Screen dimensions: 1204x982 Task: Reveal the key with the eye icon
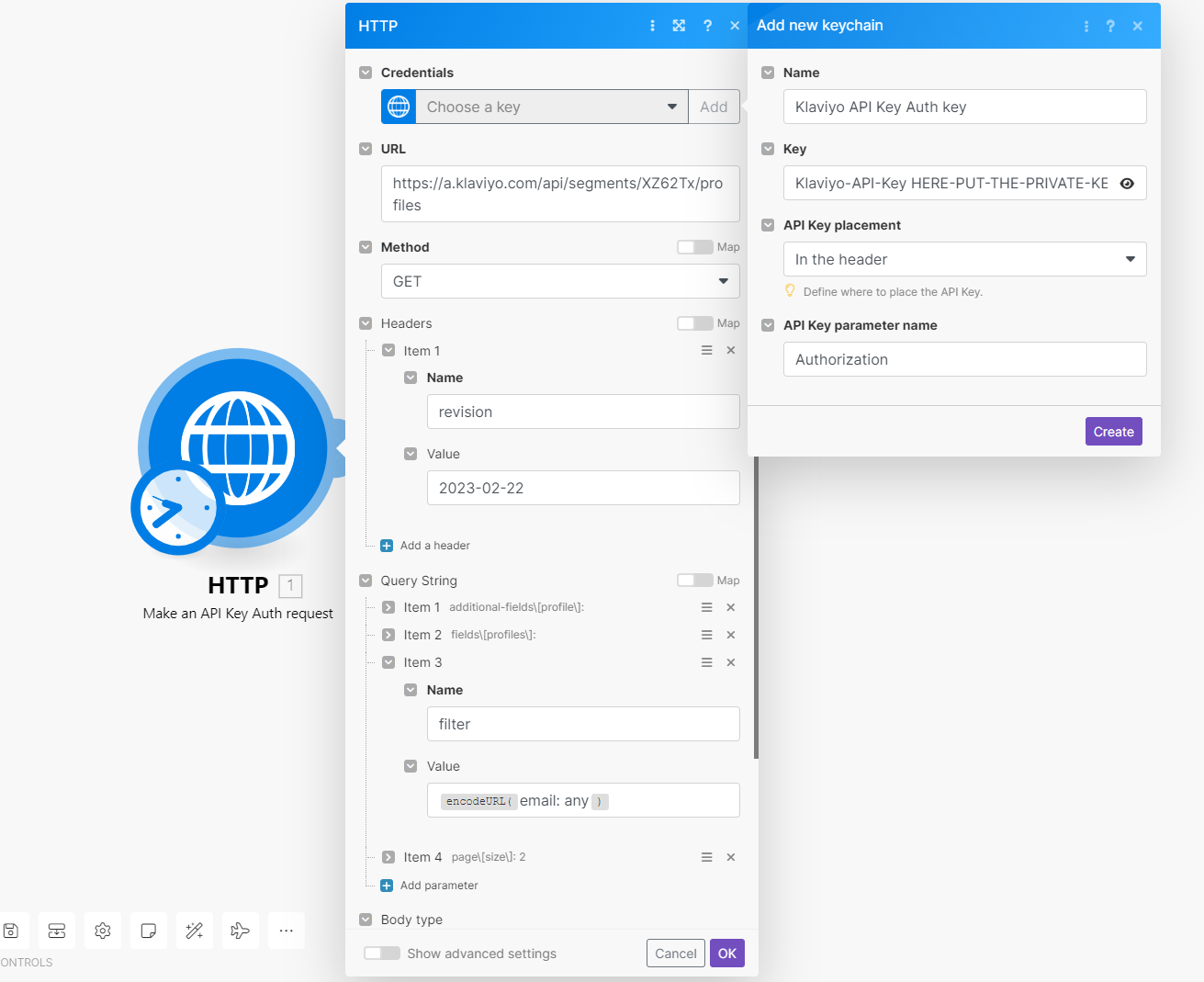coord(1127,184)
